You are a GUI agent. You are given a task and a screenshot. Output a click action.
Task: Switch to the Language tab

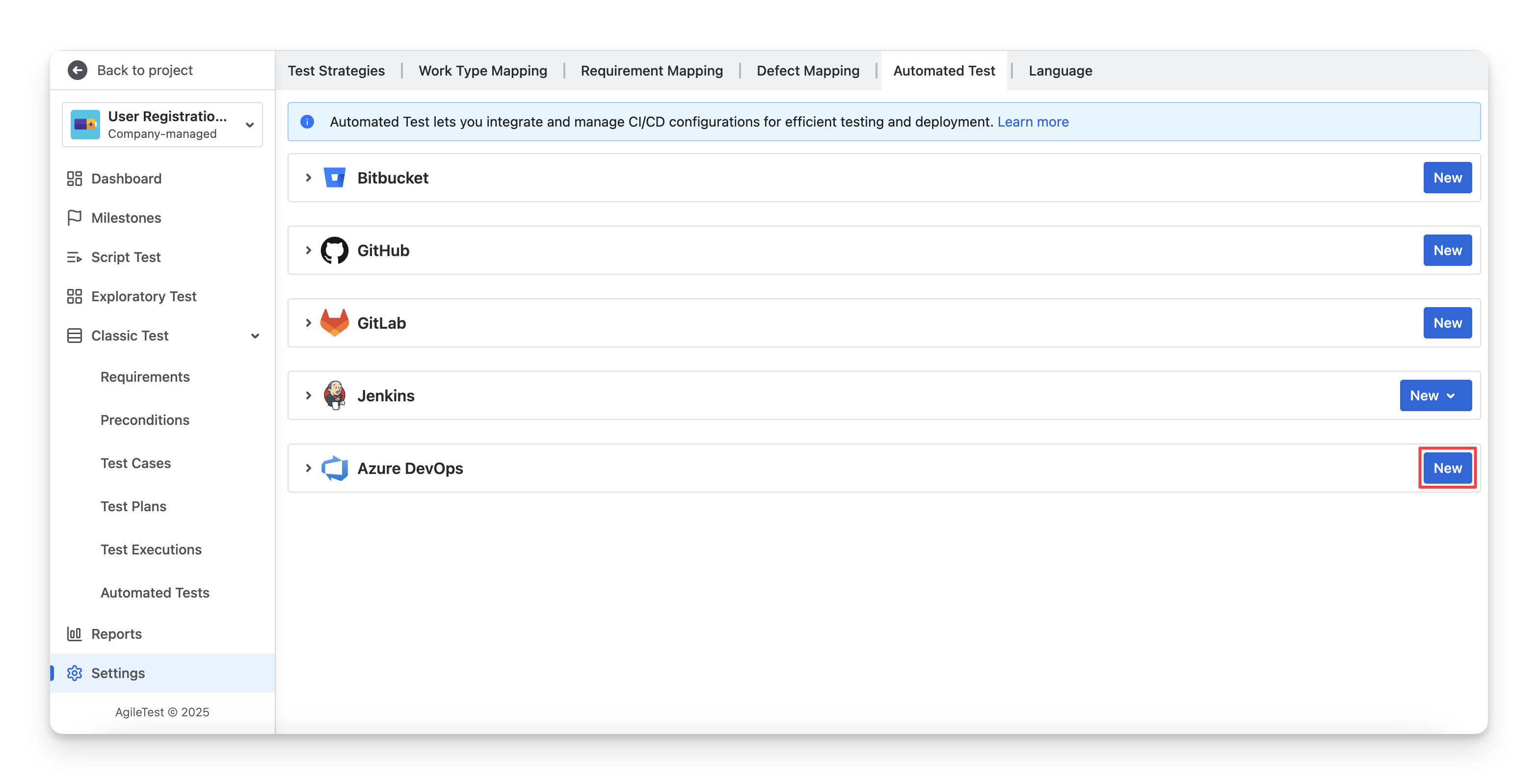1060,71
